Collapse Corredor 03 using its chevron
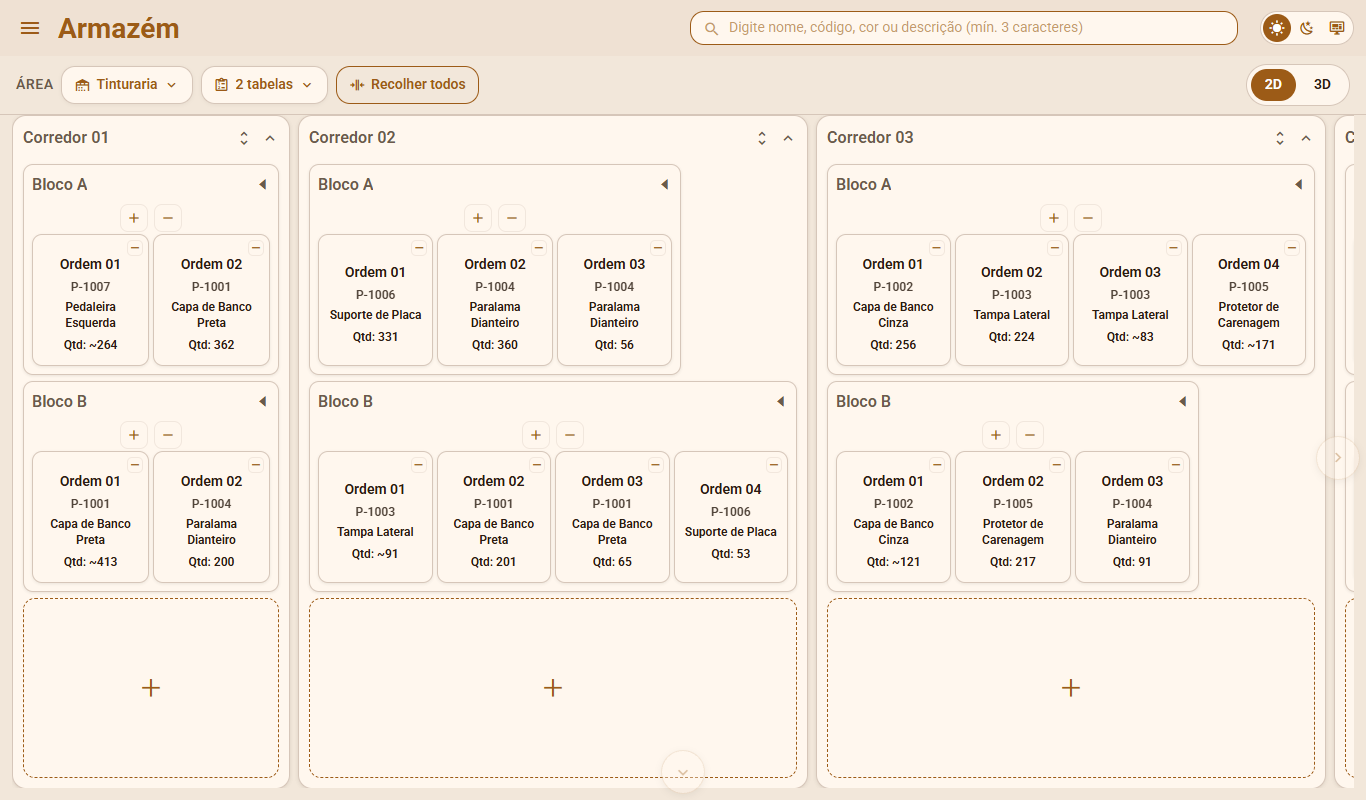This screenshot has height=800, width=1366. pos(1306,138)
